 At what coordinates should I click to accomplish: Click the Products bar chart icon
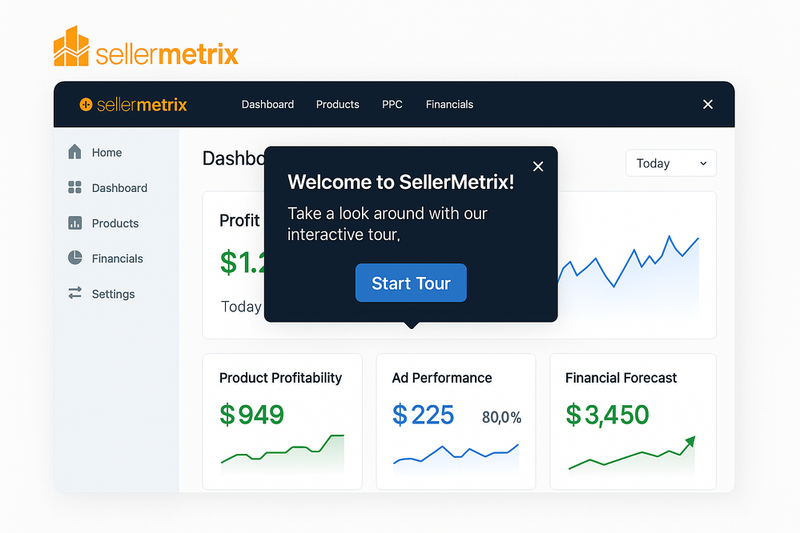(x=75, y=223)
